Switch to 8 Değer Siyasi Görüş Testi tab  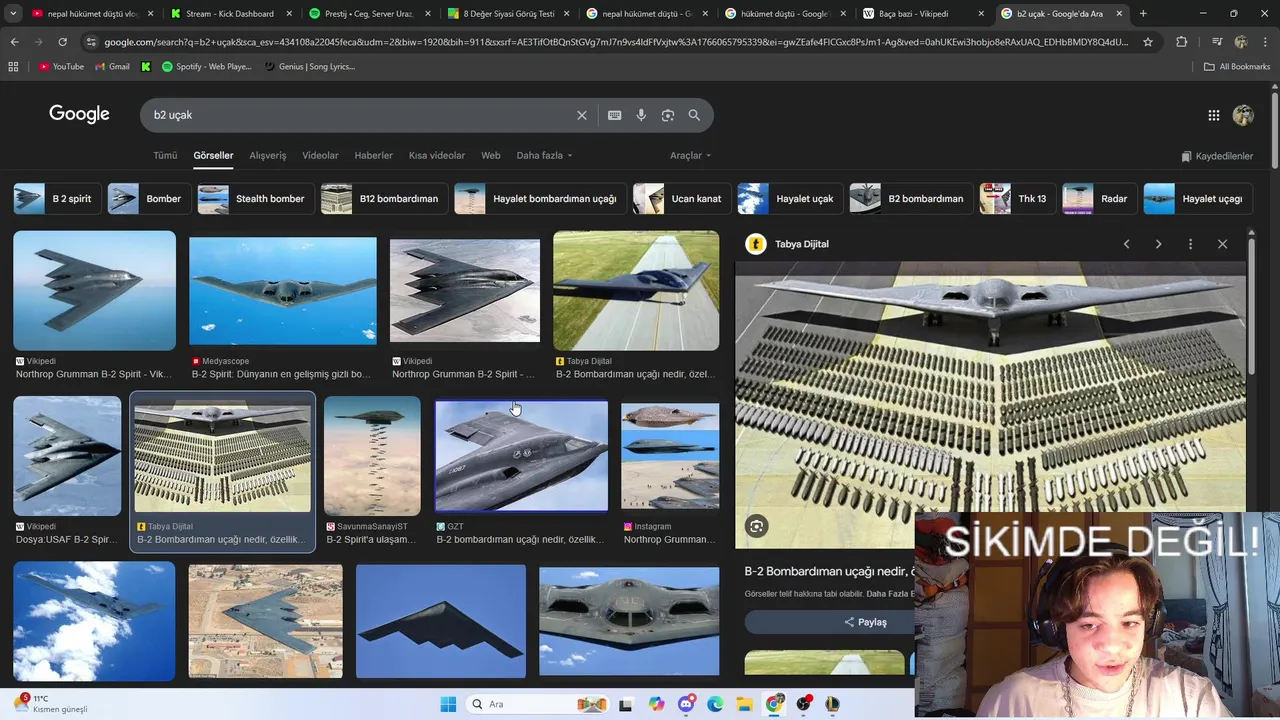(x=509, y=13)
